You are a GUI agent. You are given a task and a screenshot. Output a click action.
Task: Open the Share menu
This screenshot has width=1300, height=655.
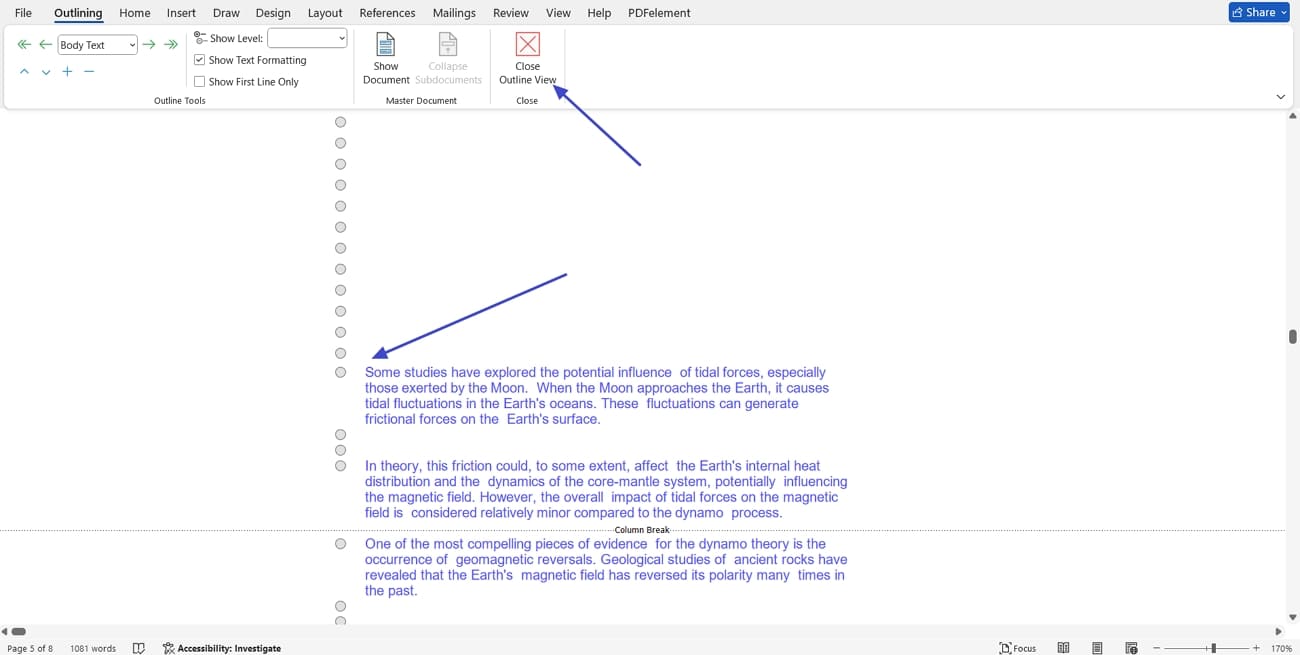click(1258, 12)
